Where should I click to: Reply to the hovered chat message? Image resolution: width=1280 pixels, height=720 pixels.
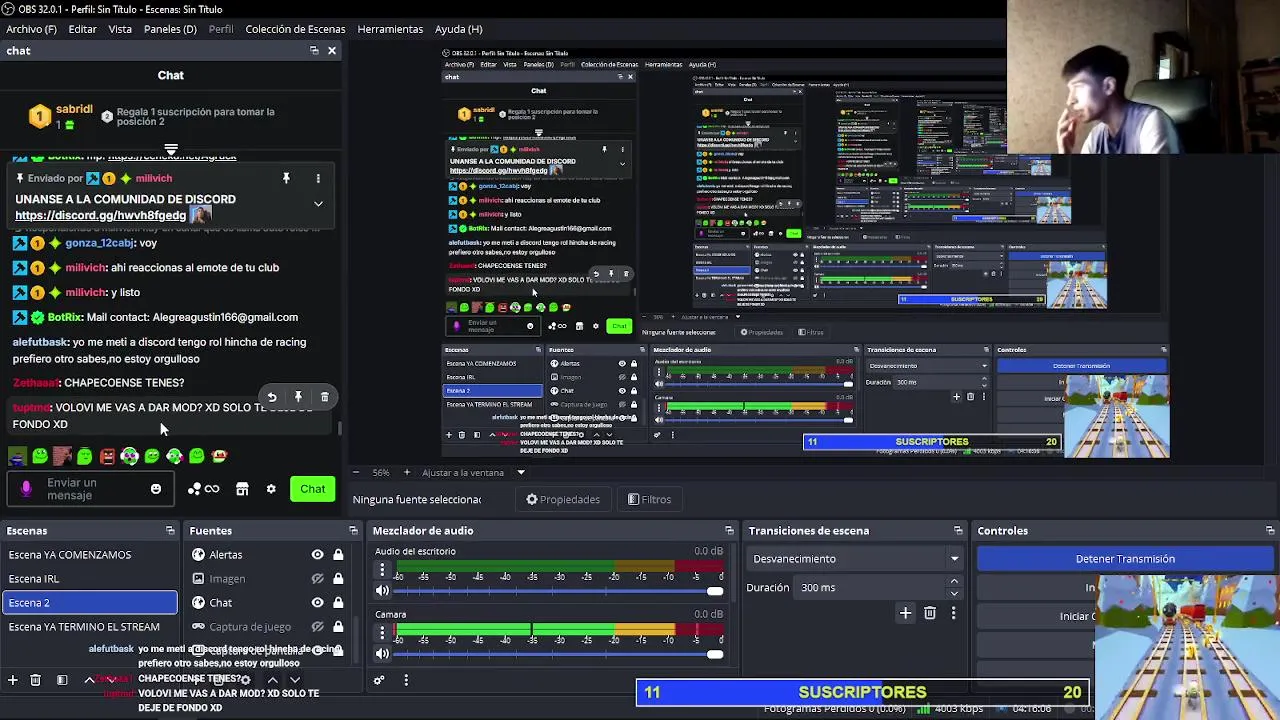coord(272,397)
